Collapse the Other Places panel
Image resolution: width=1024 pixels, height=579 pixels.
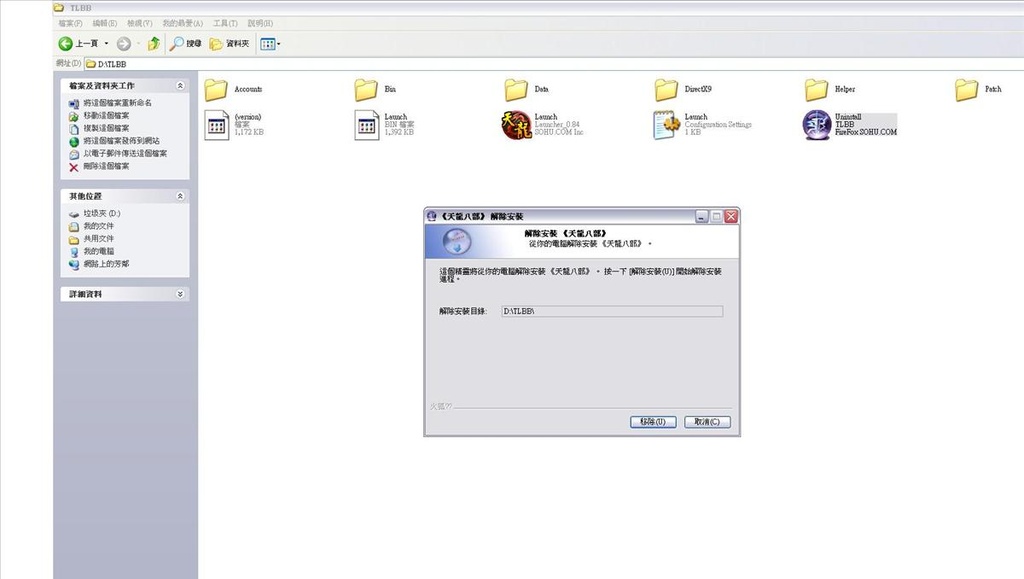coord(180,196)
